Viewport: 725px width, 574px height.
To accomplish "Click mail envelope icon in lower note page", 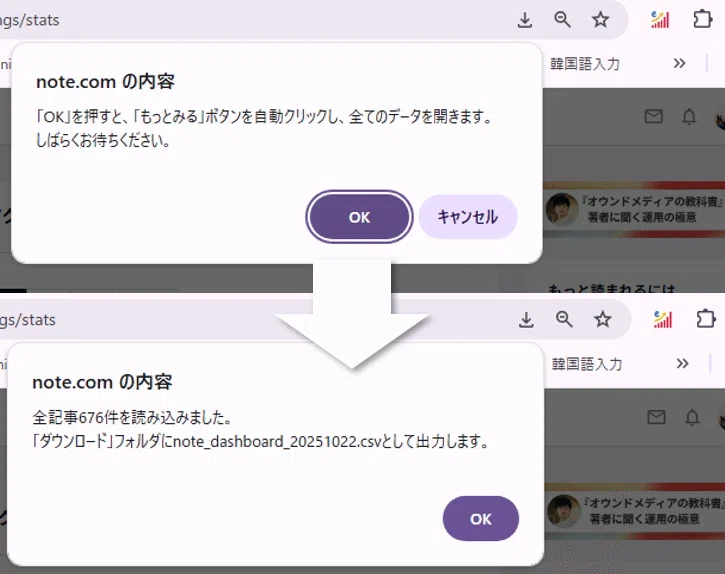I will tap(656, 417).
